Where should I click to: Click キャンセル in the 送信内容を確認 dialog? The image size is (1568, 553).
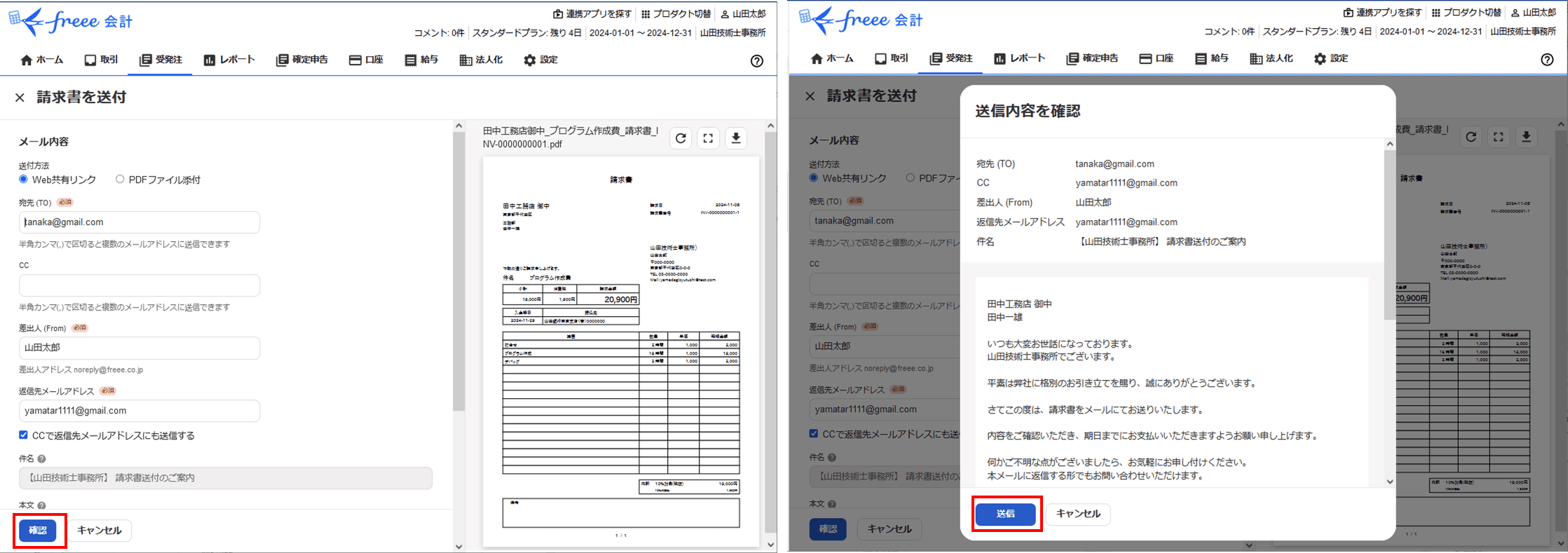(1078, 514)
